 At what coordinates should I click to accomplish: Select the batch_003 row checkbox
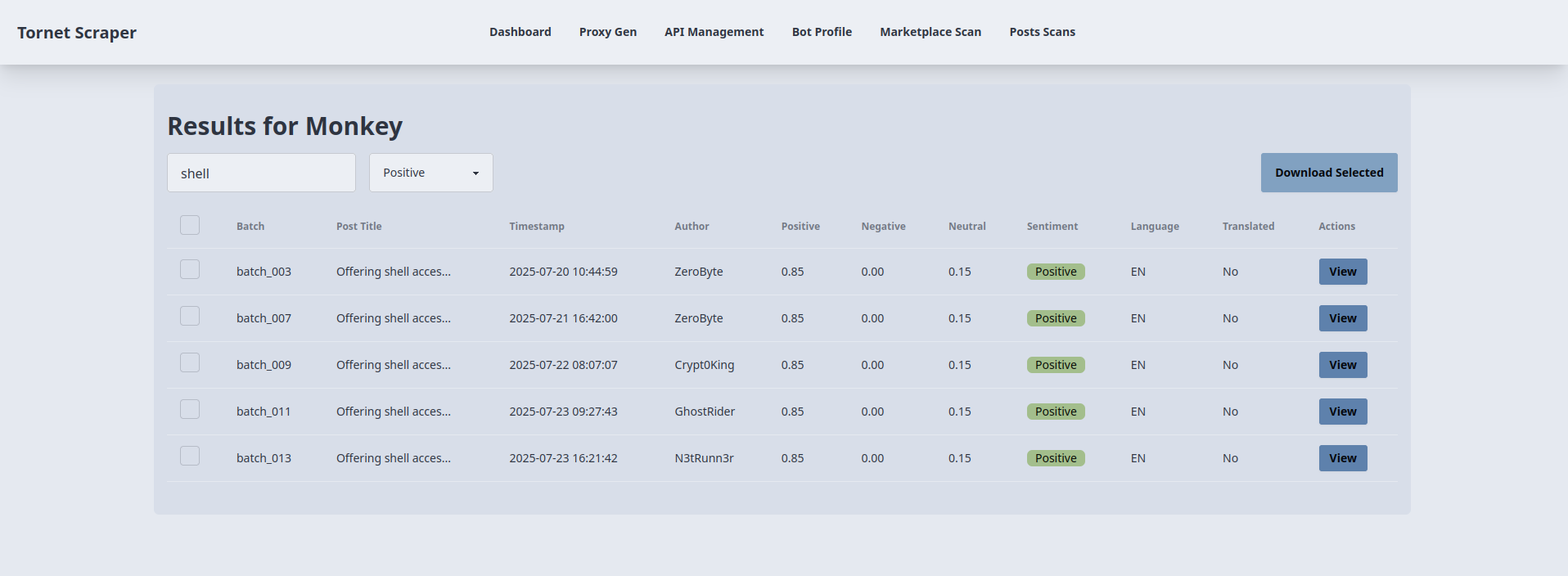(190, 269)
